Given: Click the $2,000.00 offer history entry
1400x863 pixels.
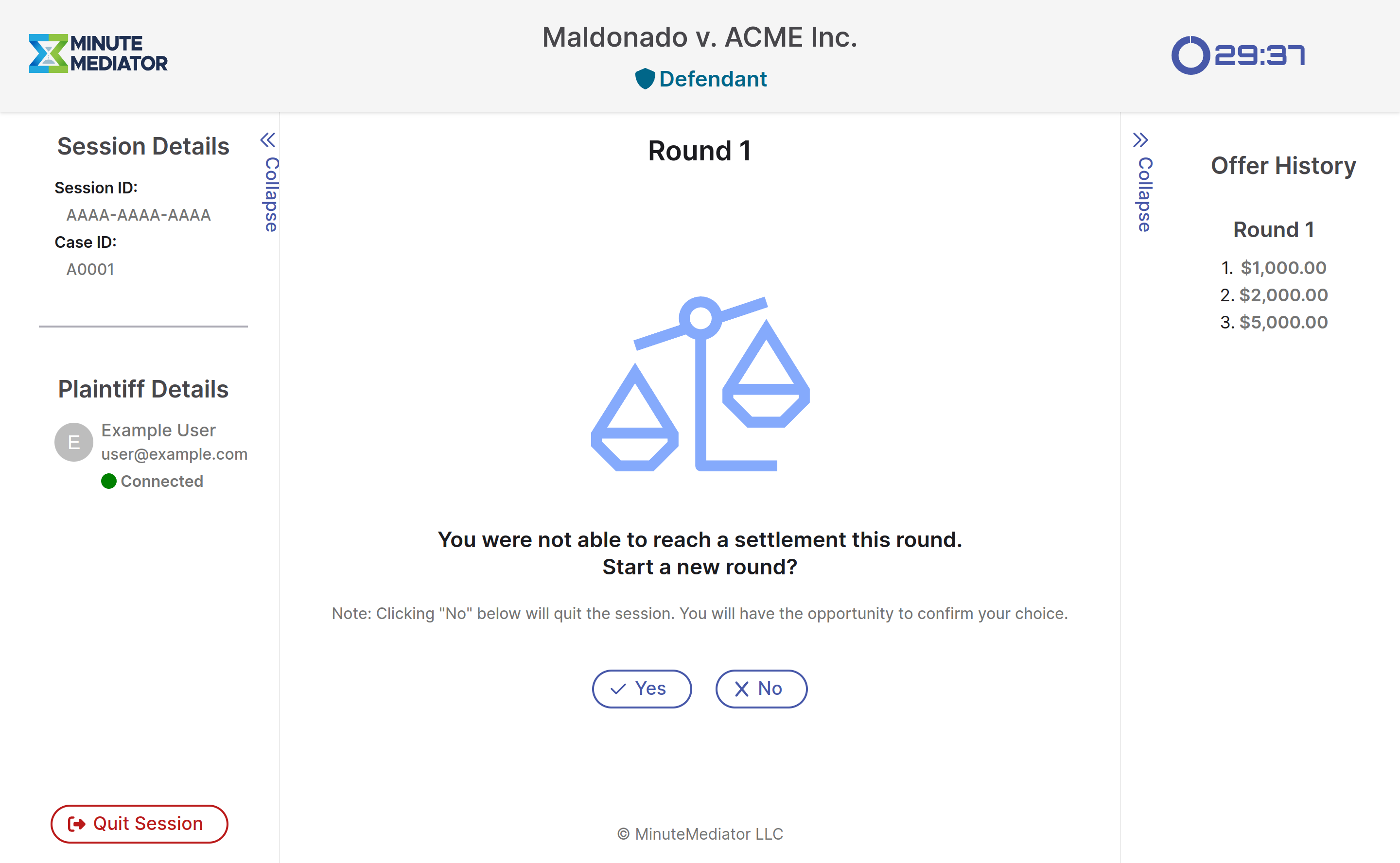Looking at the screenshot, I should click(x=1283, y=294).
